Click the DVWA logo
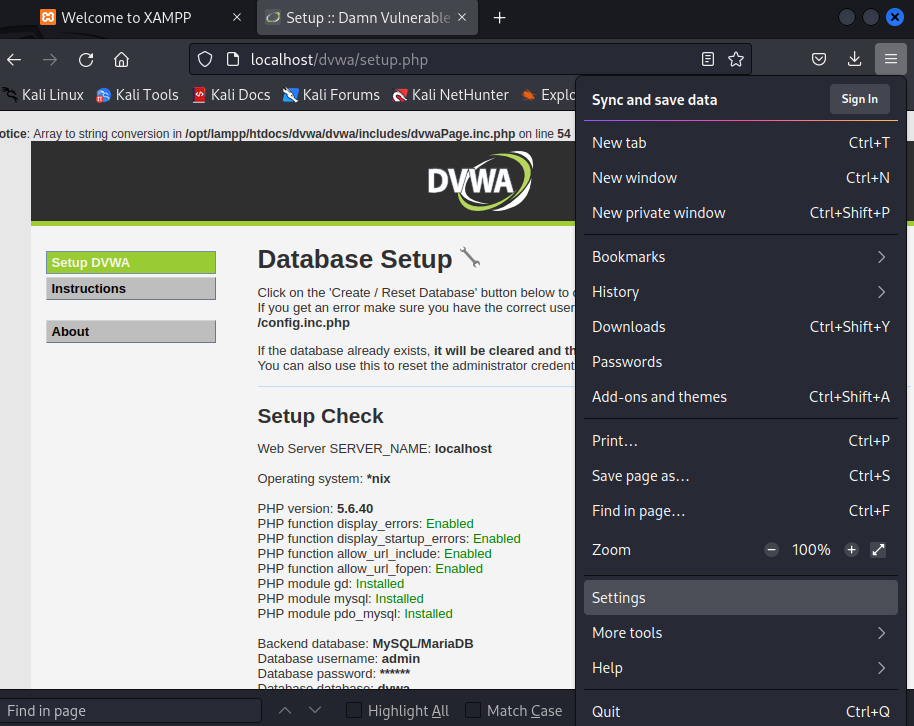Image resolution: width=914 pixels, height=726 pixels. click(x=480, y=181)
